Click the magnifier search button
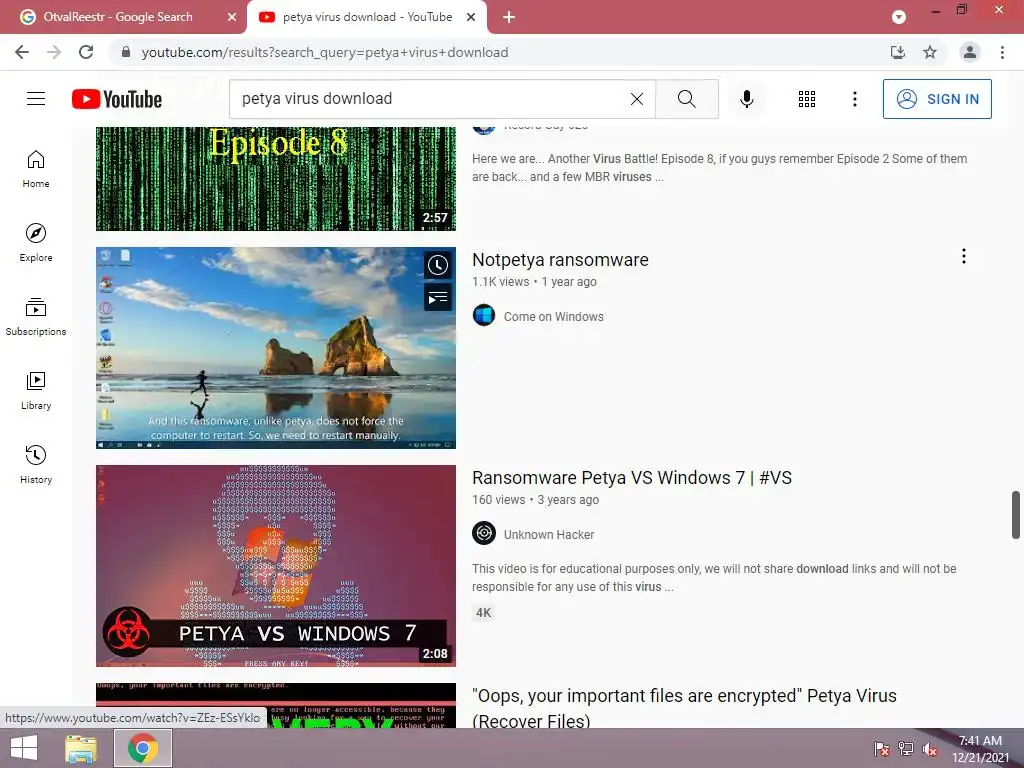 click(x=686, y=99)
